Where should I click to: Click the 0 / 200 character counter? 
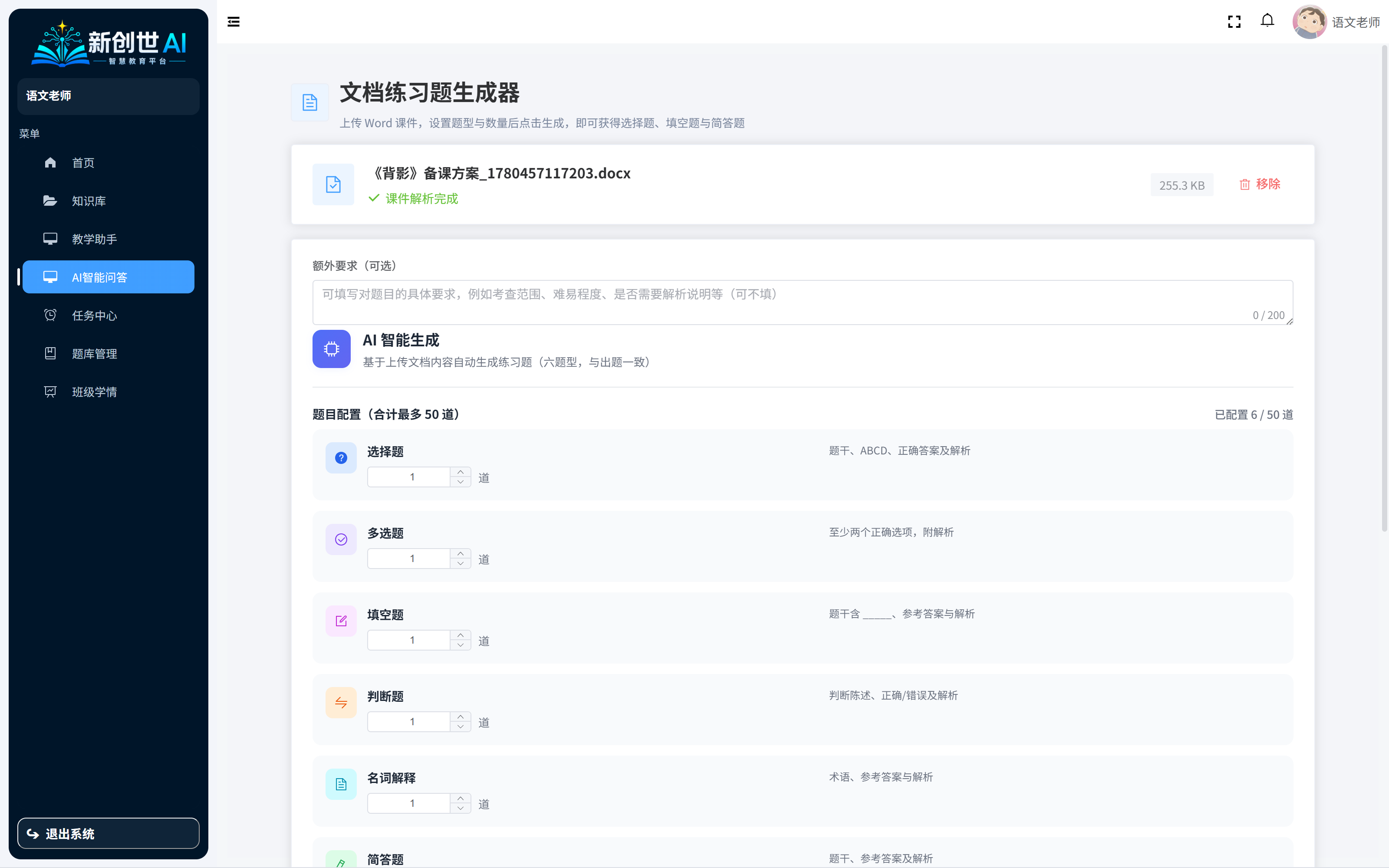[x=1268, y=315]
